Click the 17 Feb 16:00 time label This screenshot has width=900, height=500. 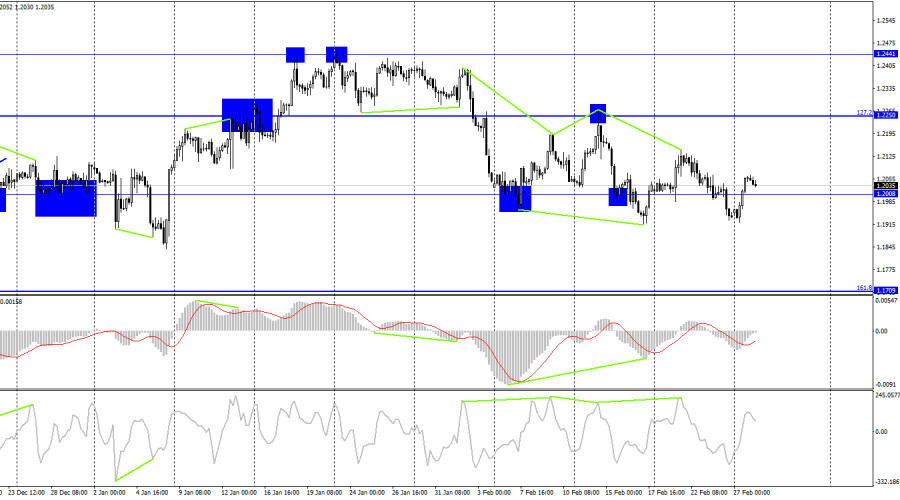666,493
